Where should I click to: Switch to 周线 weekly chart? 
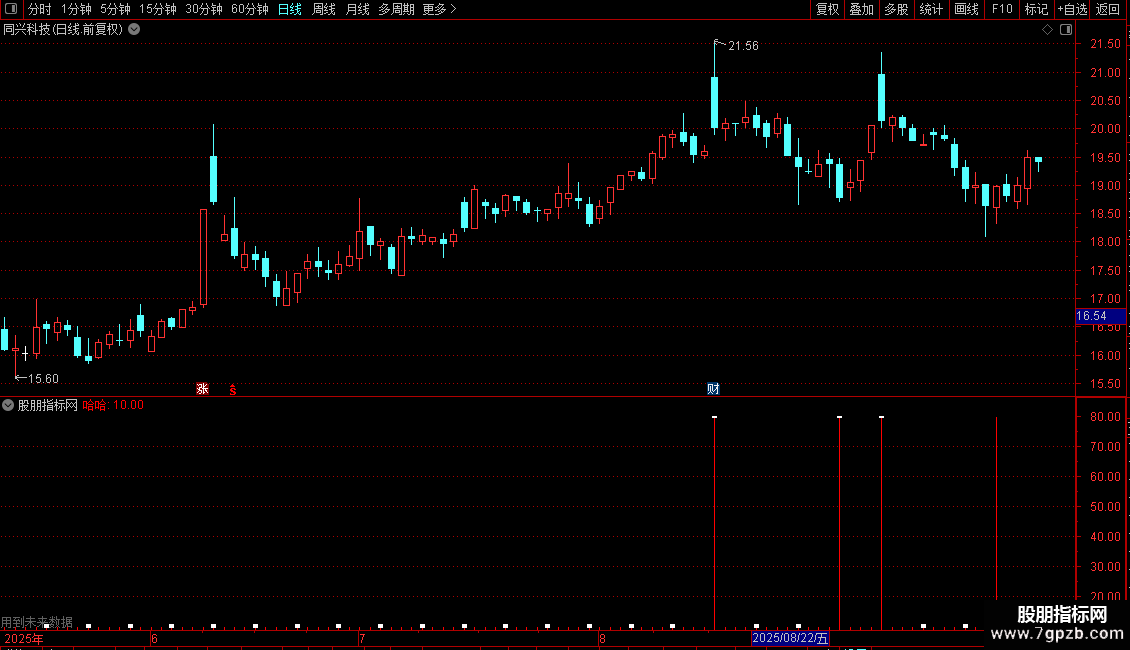[x=324, y=9]
